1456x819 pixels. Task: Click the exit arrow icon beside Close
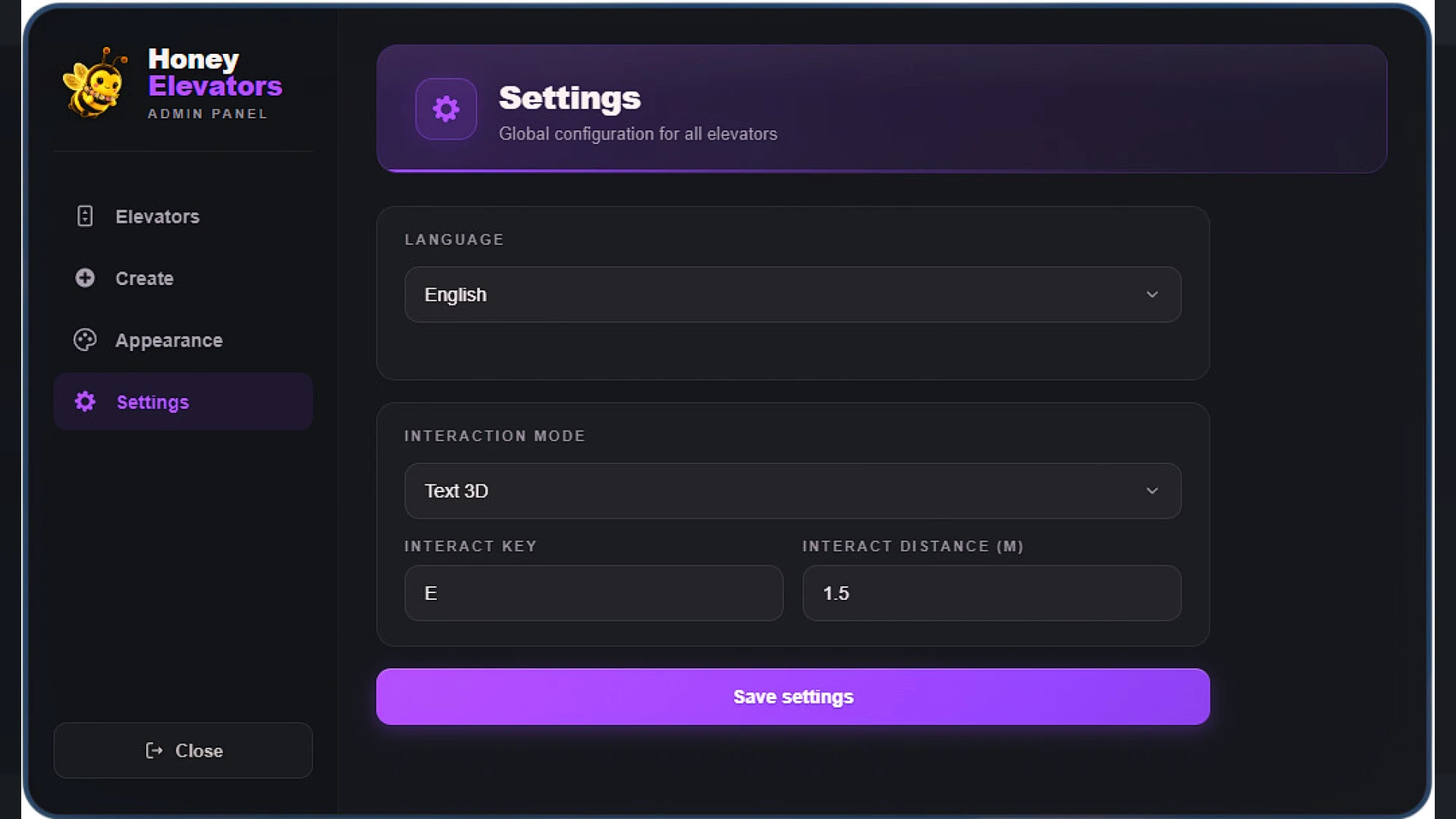(x=154, y=751)
